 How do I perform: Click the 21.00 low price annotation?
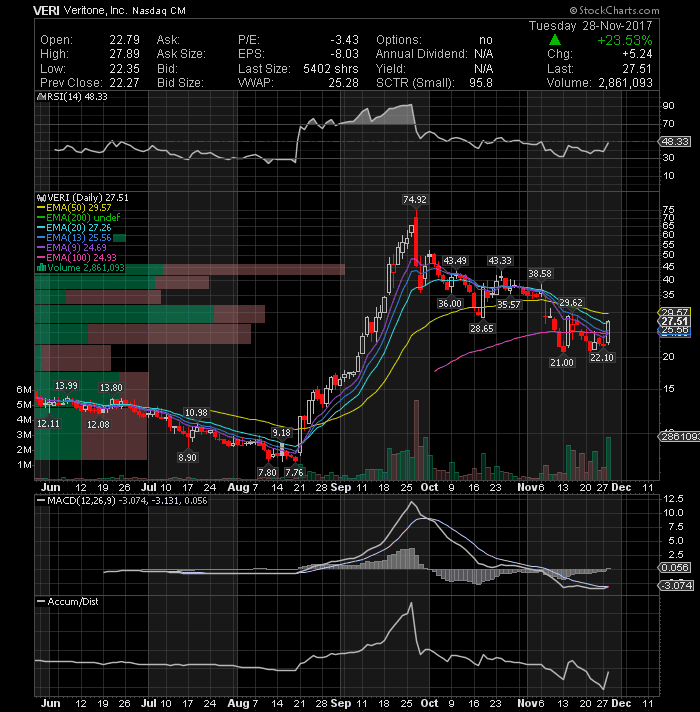562,363
